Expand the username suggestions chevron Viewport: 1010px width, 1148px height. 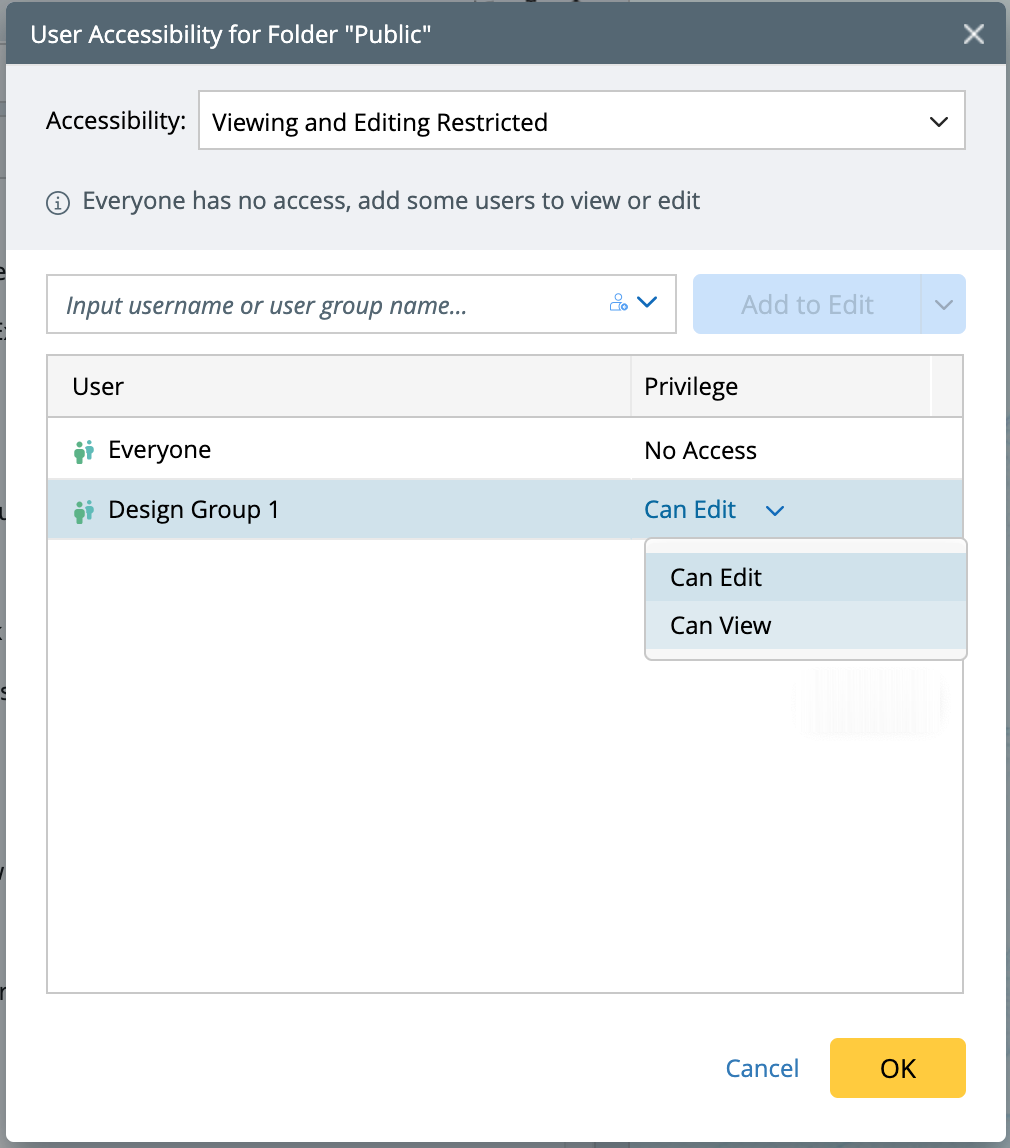[x=647, y=302]
